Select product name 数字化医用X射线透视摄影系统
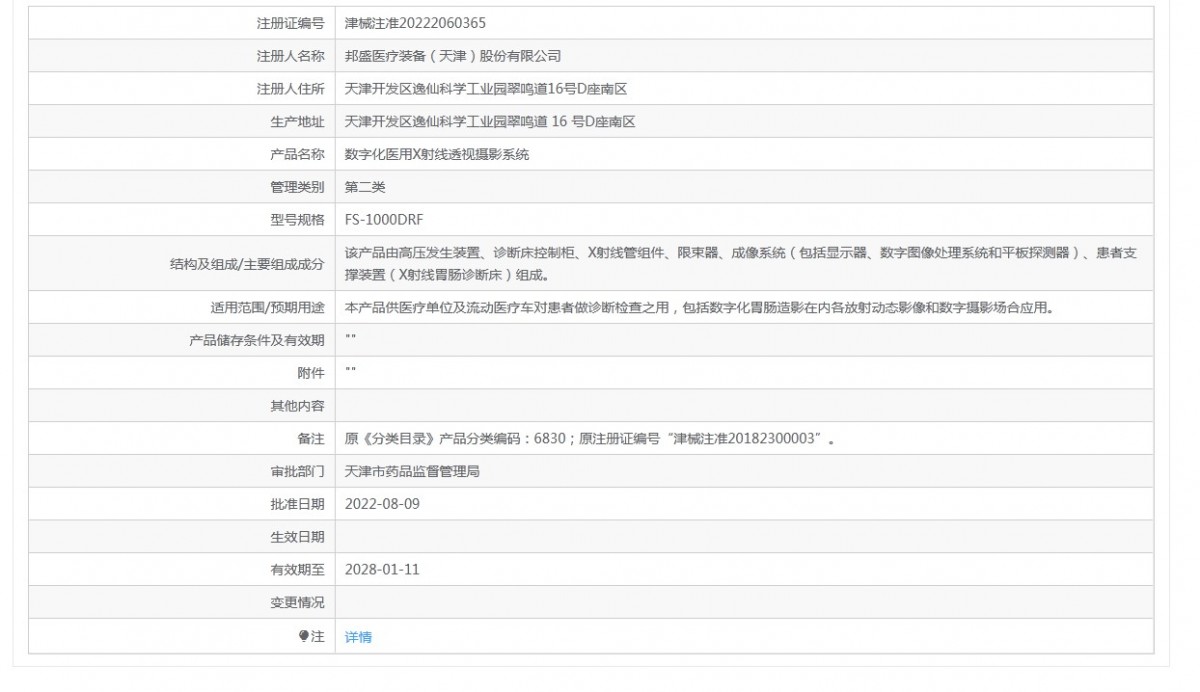 [x=437, y=155]
